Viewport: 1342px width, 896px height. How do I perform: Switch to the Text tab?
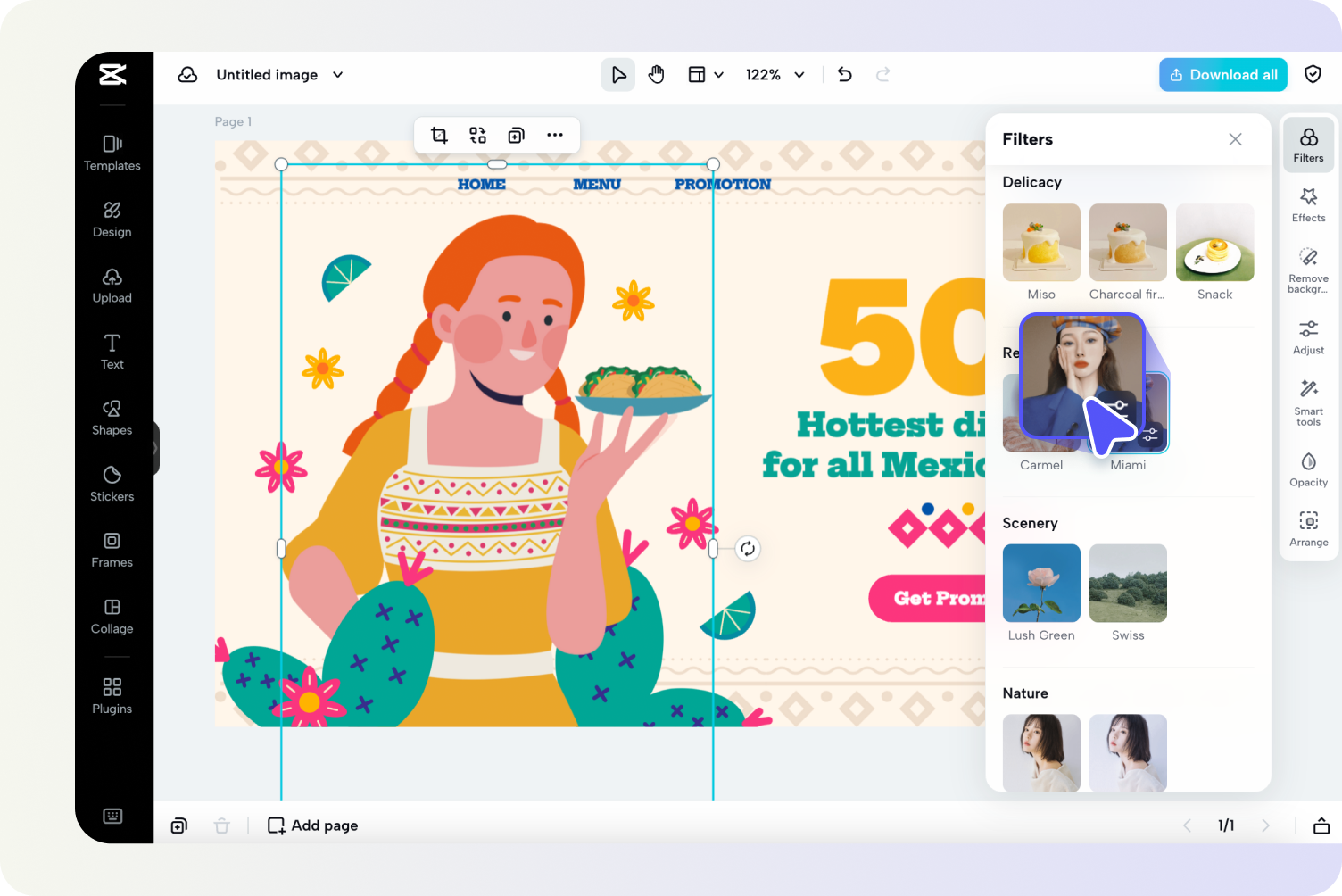(112, 352)
